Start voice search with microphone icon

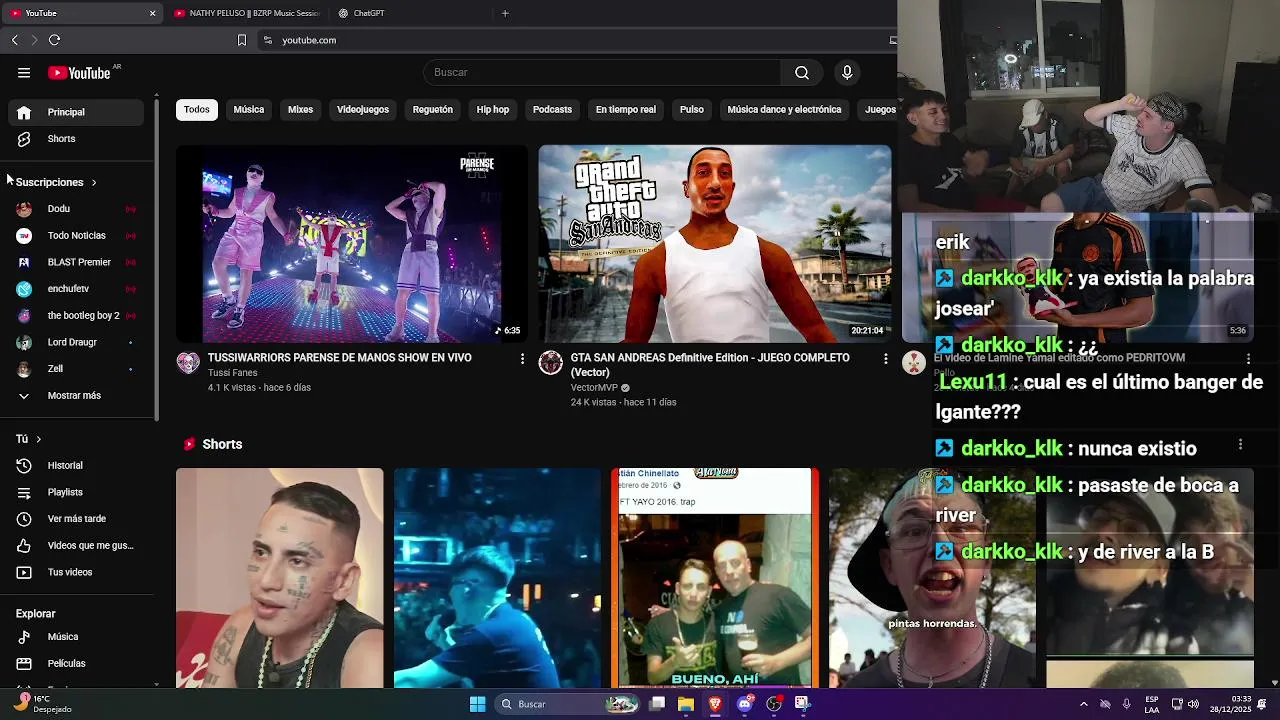point(847,72)
